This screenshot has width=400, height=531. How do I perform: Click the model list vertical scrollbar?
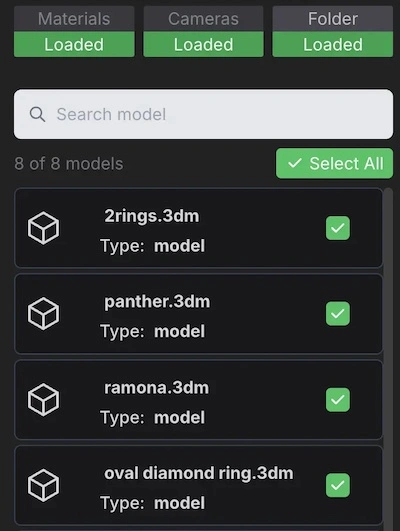[x=388, y=359]
